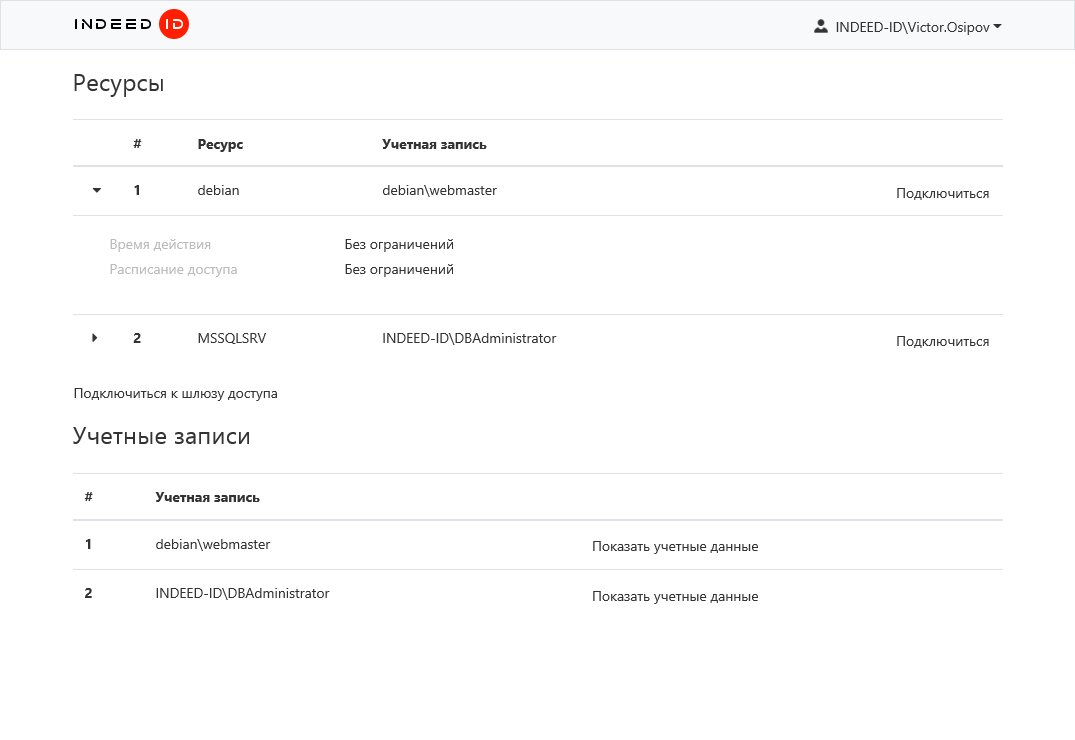This screenshot has height=740, width=1075.
Task: Click the Время действия label
Action: pyautogui.click(x=160, y=244)
